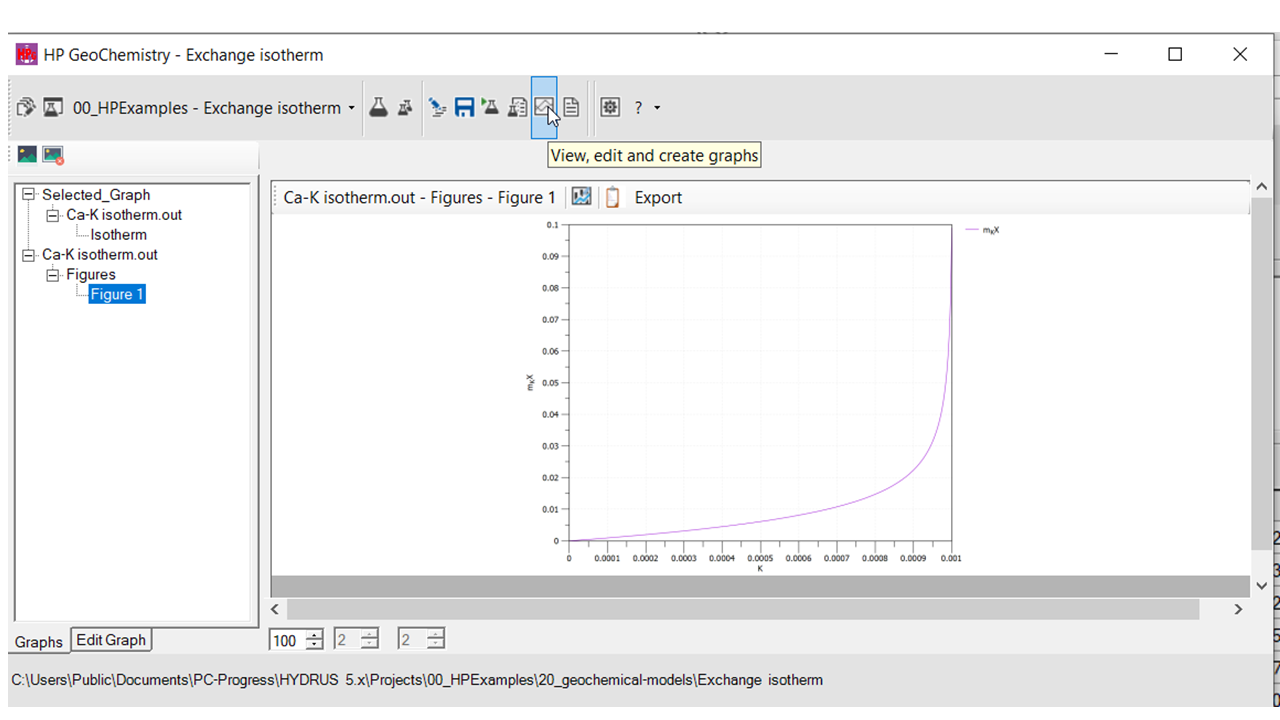
Task: Click the flask icon with green play arrow
Action: click(x=490, y=107)
